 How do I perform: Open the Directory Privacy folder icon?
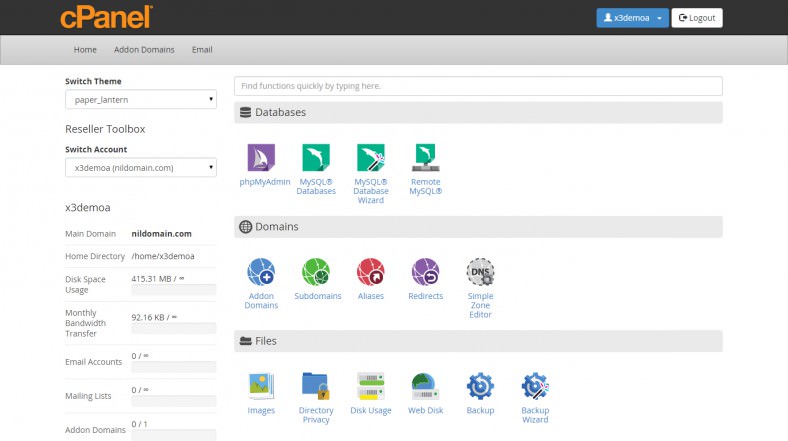[316, 386]
